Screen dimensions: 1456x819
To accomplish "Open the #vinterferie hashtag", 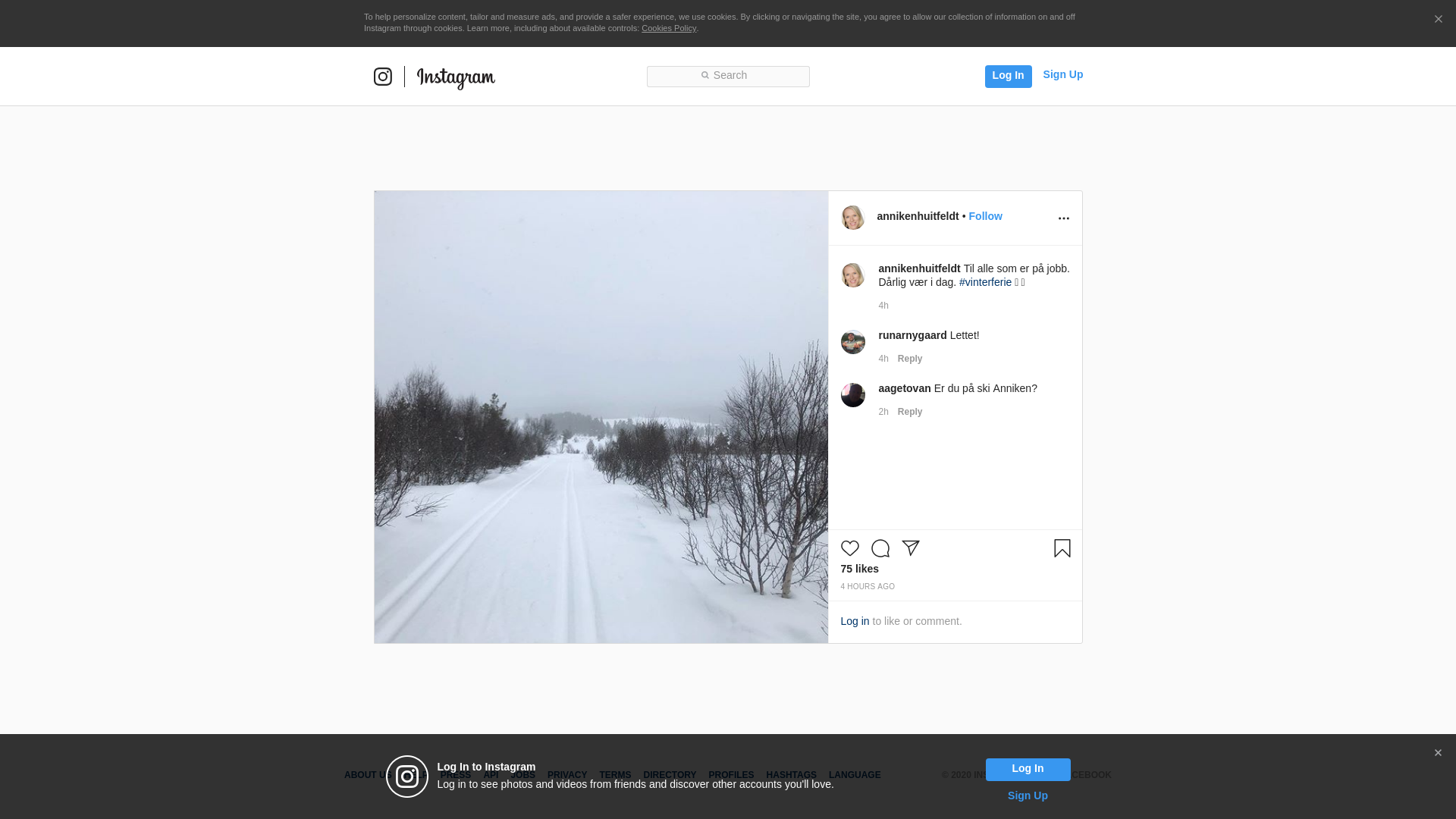I will (985, 282).
